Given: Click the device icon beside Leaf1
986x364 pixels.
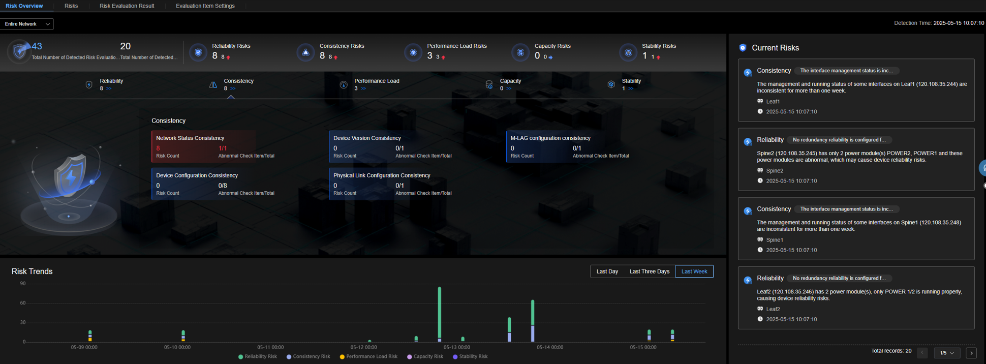Looking at the screenshot, I should tap(760, 101).
